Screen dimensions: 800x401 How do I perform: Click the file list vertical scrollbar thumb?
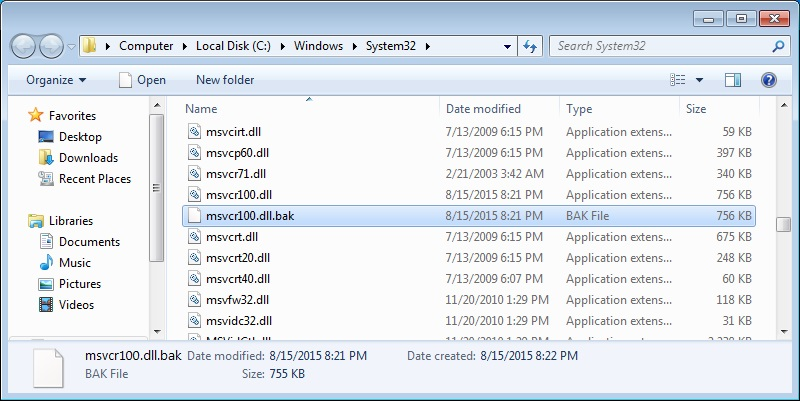(784, 223)
